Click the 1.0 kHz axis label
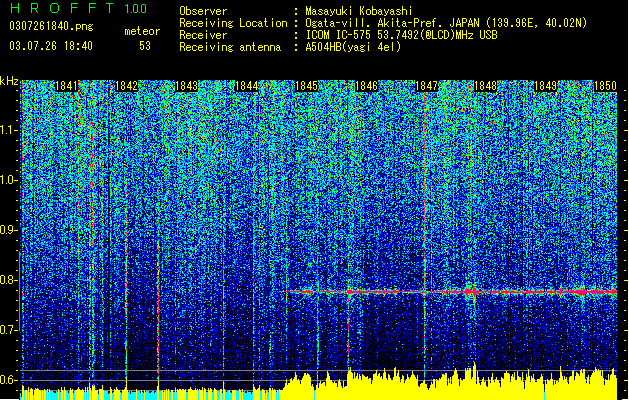Screen dimensions: 629x400 point(8,181)
